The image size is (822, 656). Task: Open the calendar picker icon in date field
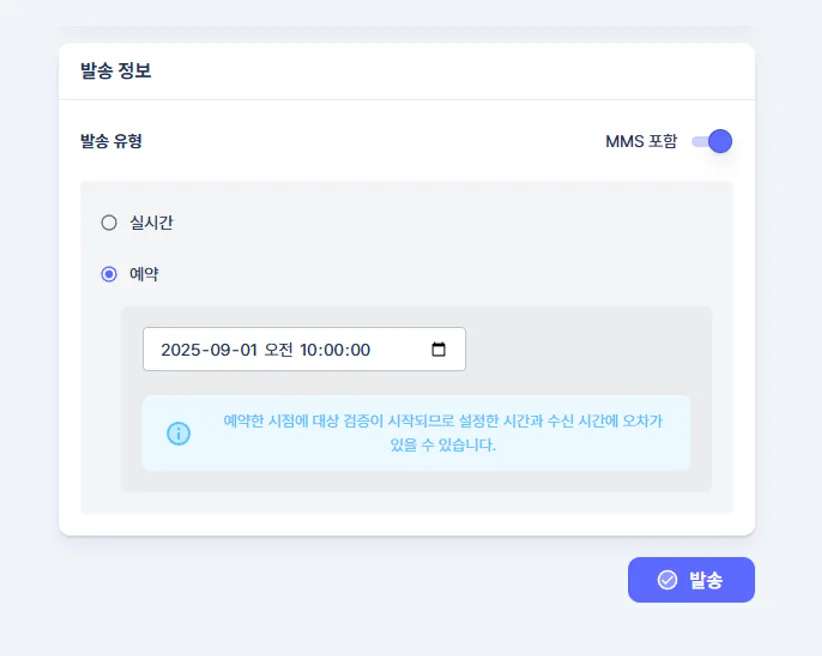pyautogui.click(x=438, y=350)
